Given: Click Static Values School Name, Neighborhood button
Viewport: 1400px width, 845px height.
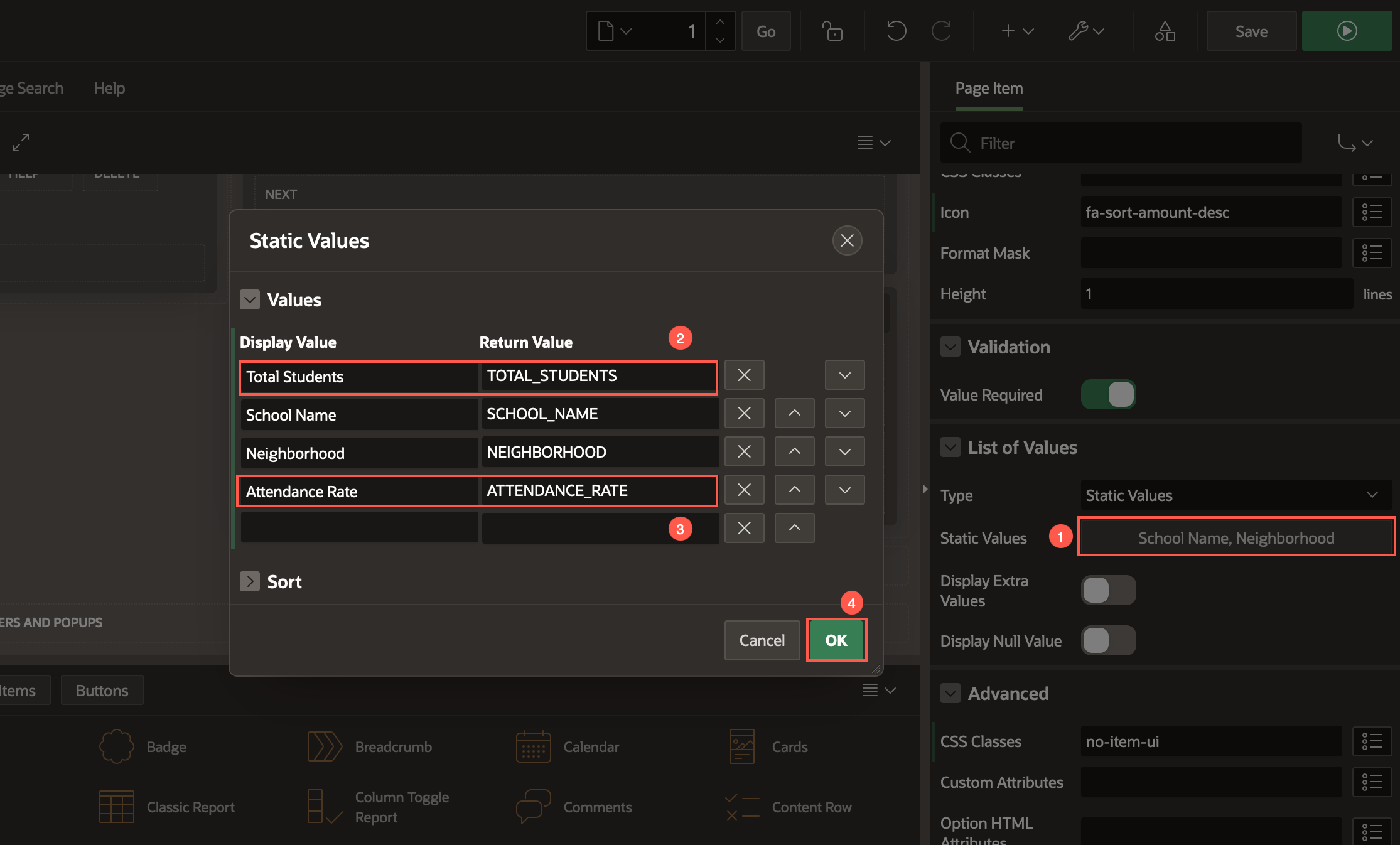Looking at the screenshot, I should point(1236,537).
